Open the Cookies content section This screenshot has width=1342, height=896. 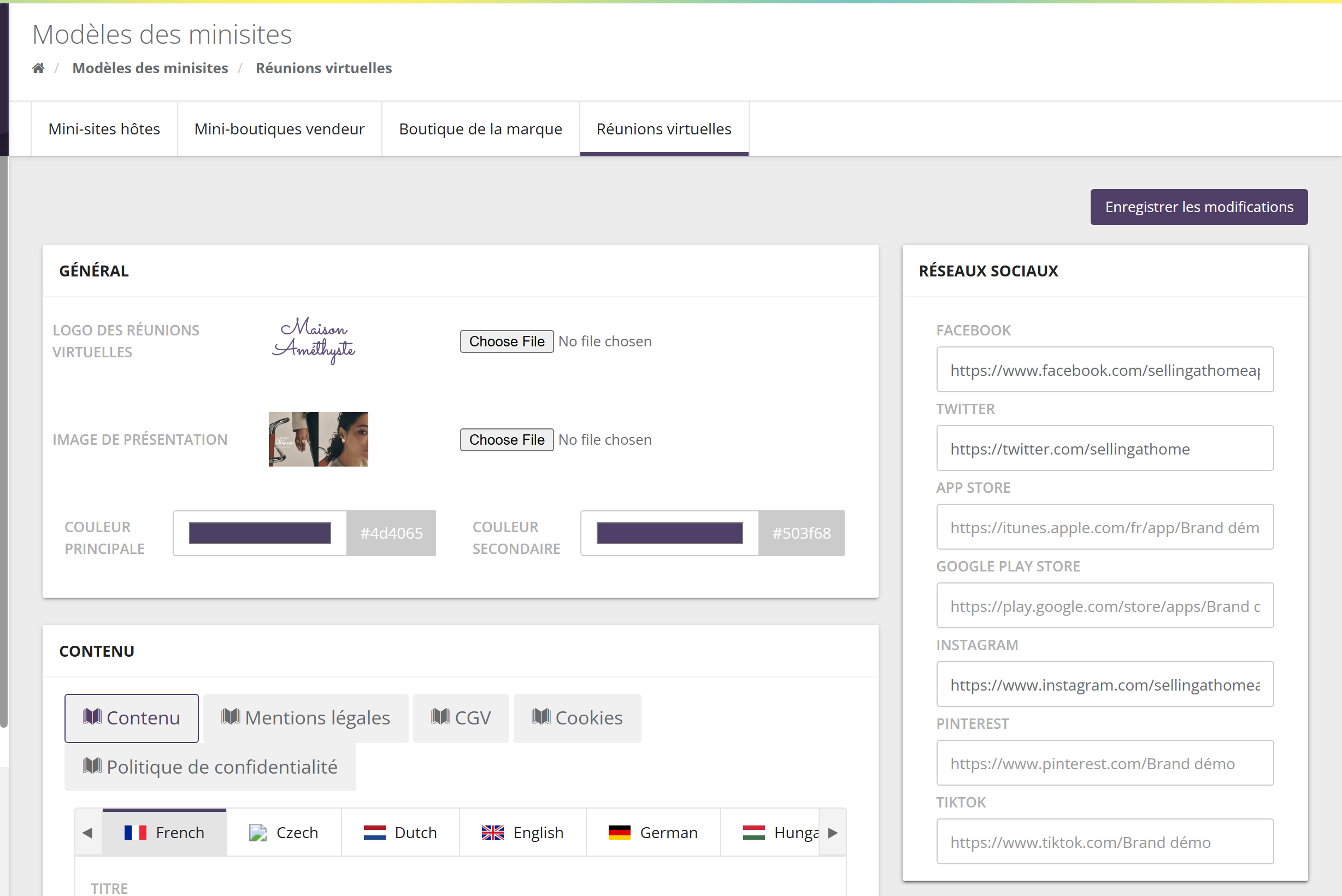[577, 718]
